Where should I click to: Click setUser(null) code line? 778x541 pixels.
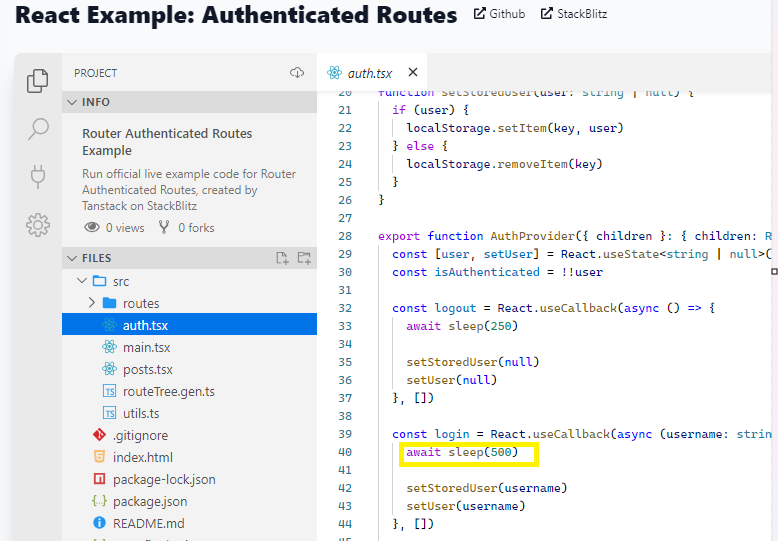[x=452, y=380]
